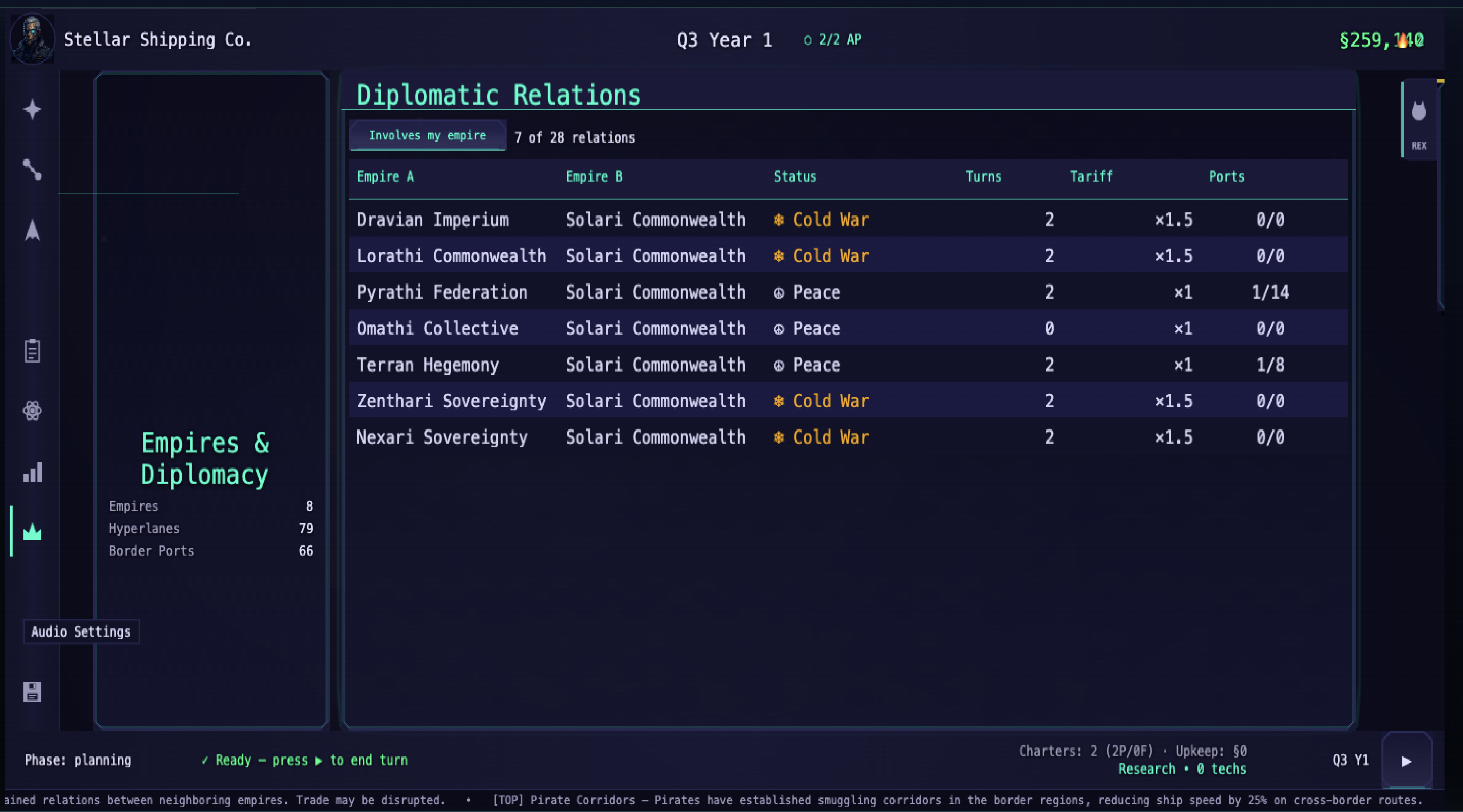Sort by Empire A column header
1463x812 pixels.
[x=386, y=177]
